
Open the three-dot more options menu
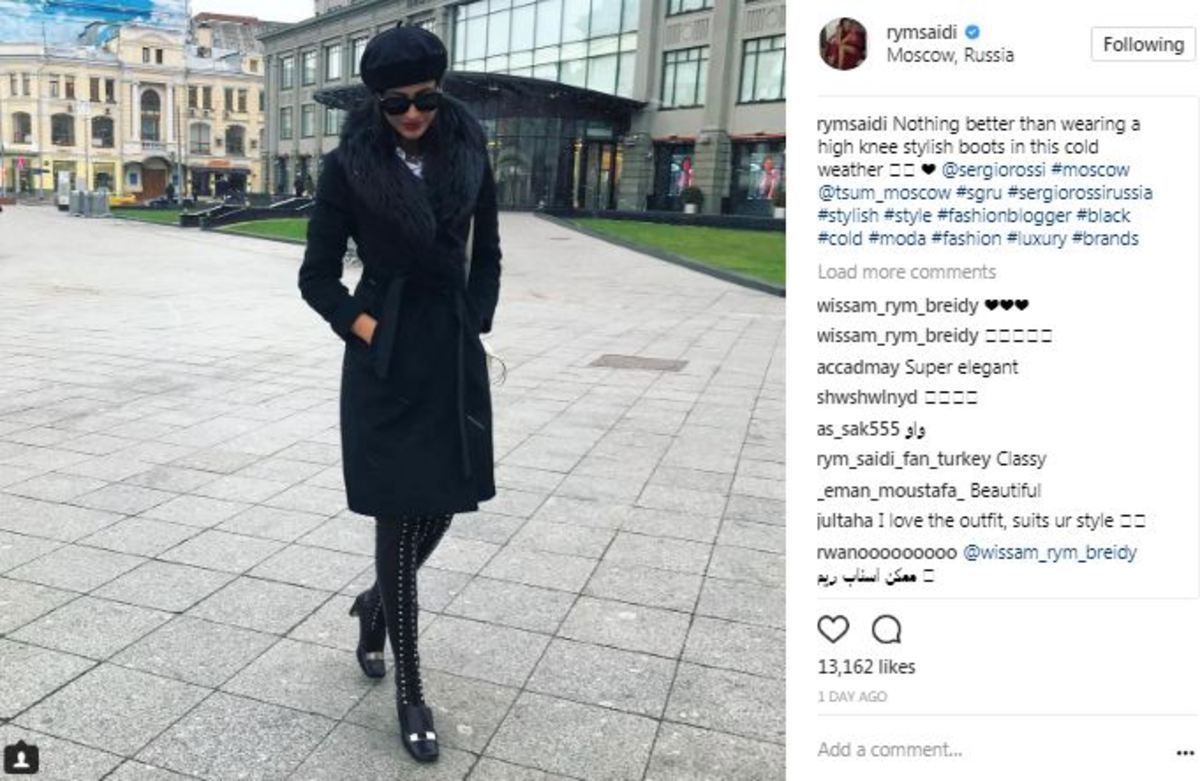tap(1185, 751)
